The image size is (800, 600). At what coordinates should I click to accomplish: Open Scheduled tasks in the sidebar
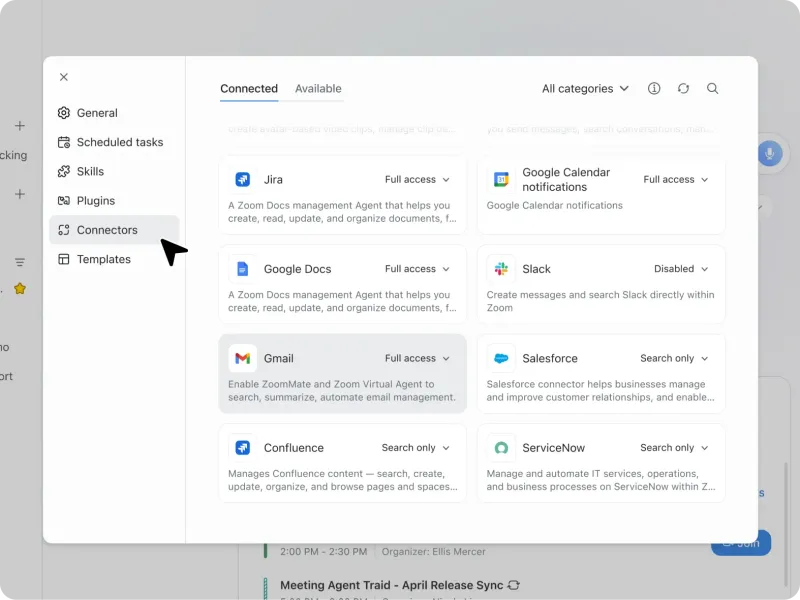tap(114, 142)
